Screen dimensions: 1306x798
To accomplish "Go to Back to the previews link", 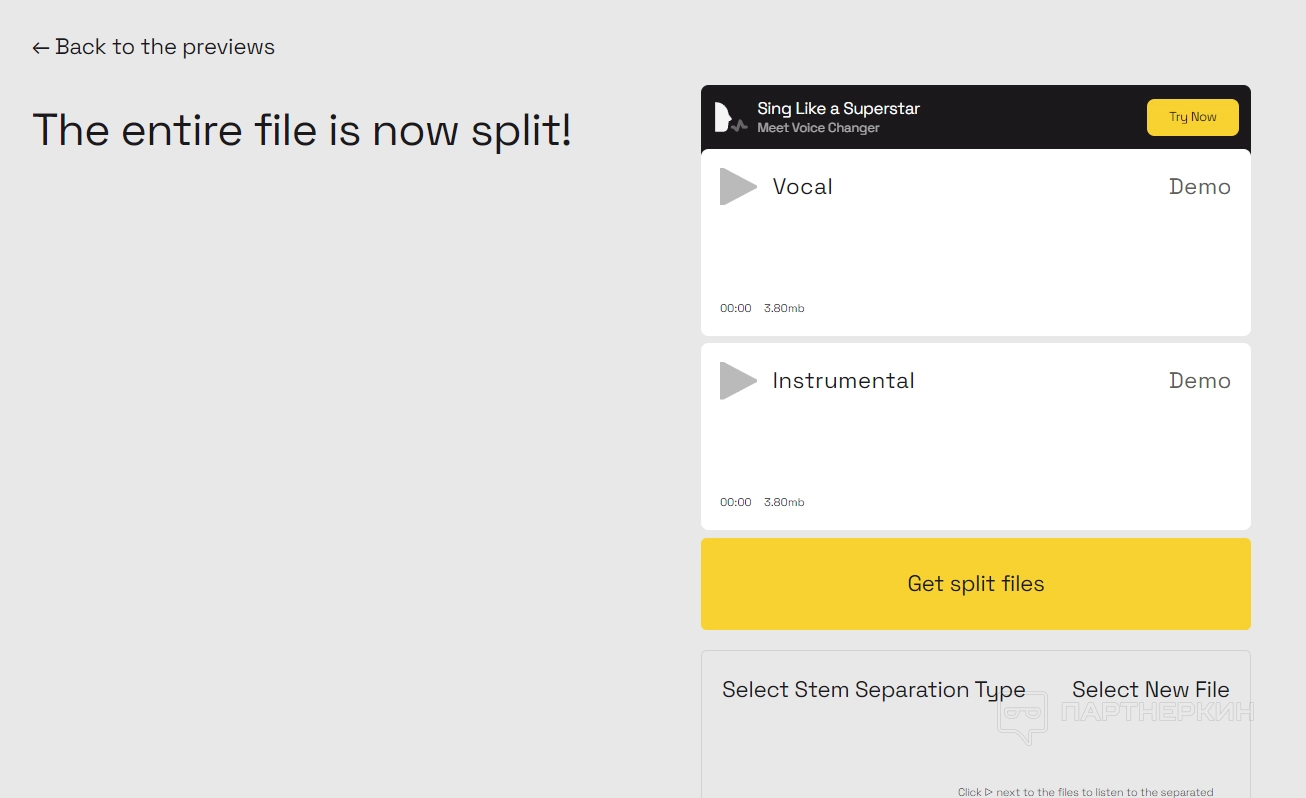I will [165, 47].
